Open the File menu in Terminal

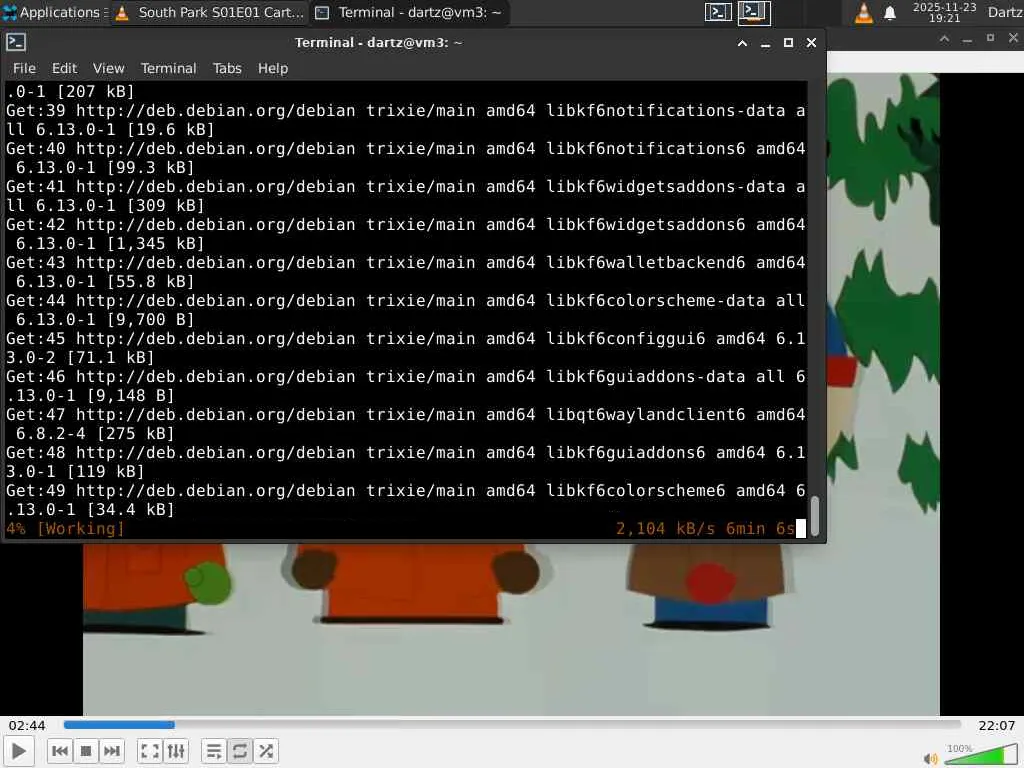[x=24, y=68]
